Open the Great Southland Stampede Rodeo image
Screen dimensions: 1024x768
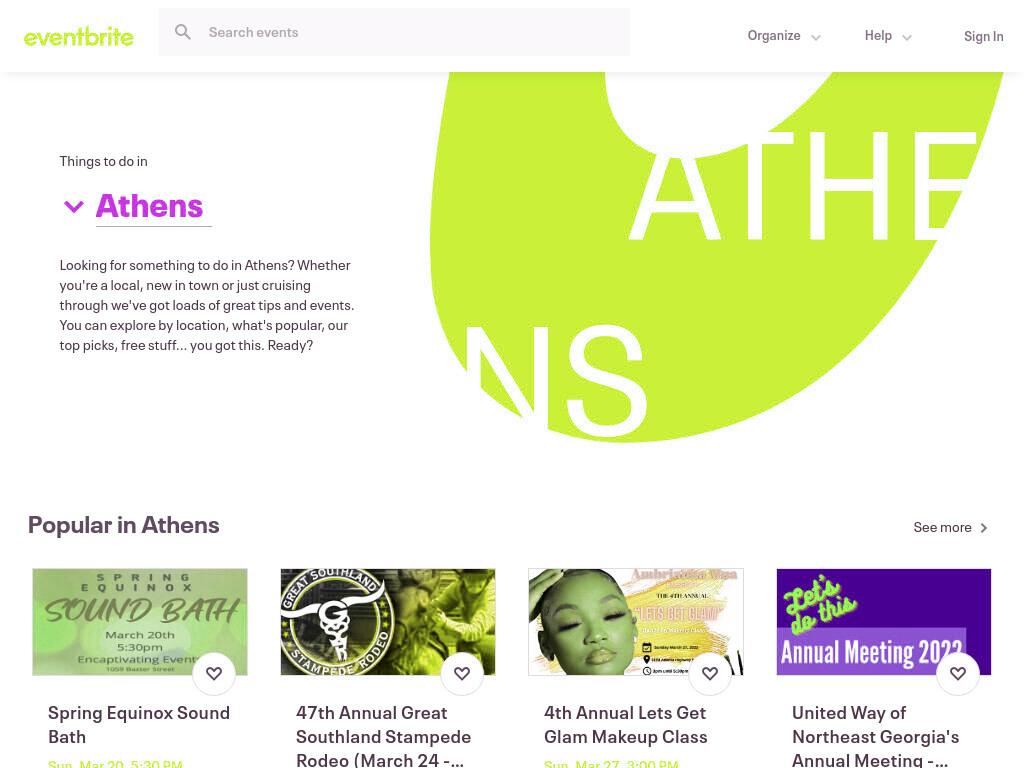tap(388, 622)
